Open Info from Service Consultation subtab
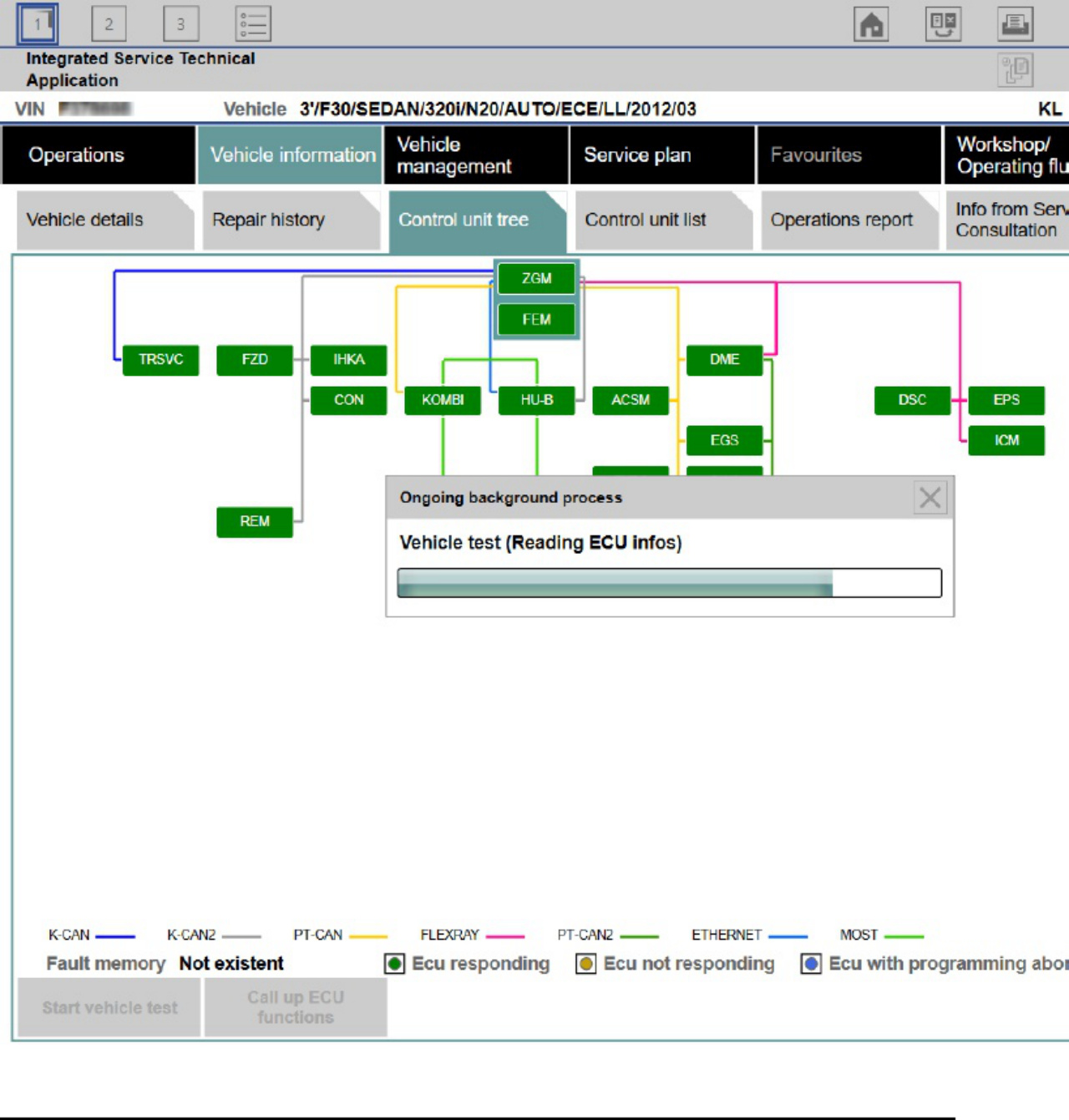 pyautogui.click(x=1008, y=220)
